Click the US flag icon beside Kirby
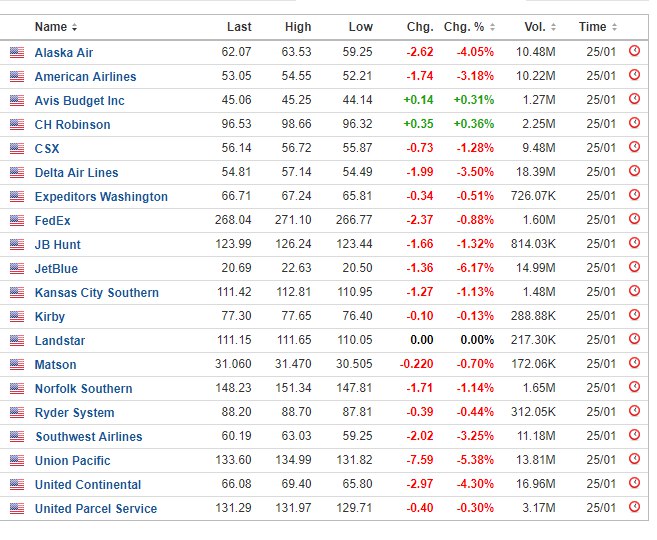Viewport: 657px width, 540px height. (17, 316)
